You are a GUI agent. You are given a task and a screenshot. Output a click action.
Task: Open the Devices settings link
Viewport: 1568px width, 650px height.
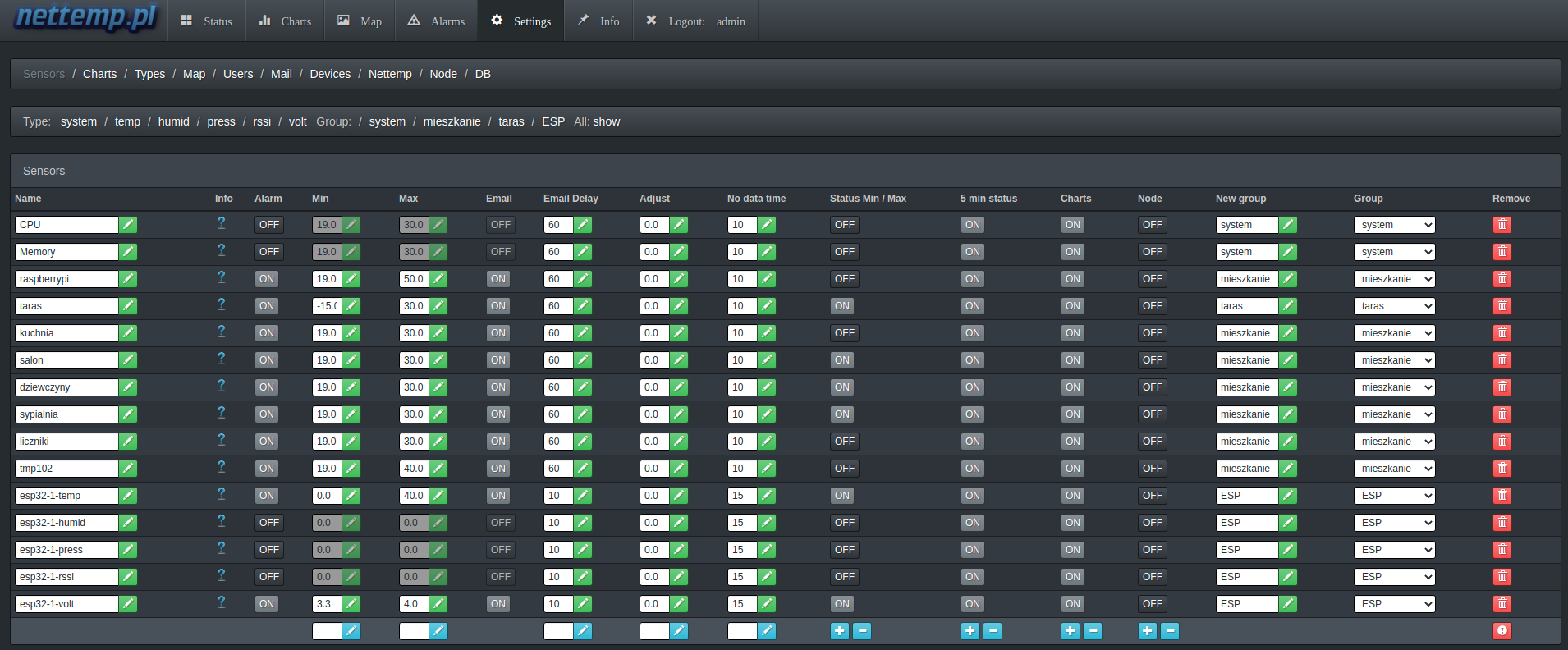330,74
